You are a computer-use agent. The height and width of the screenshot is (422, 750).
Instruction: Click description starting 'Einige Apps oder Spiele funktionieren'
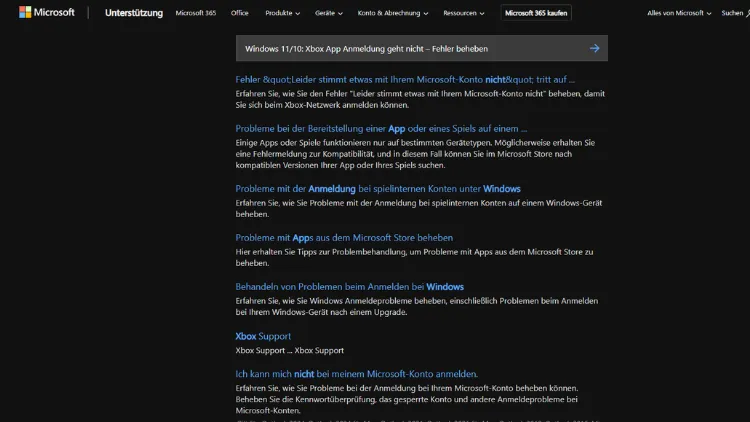(415, 154)
